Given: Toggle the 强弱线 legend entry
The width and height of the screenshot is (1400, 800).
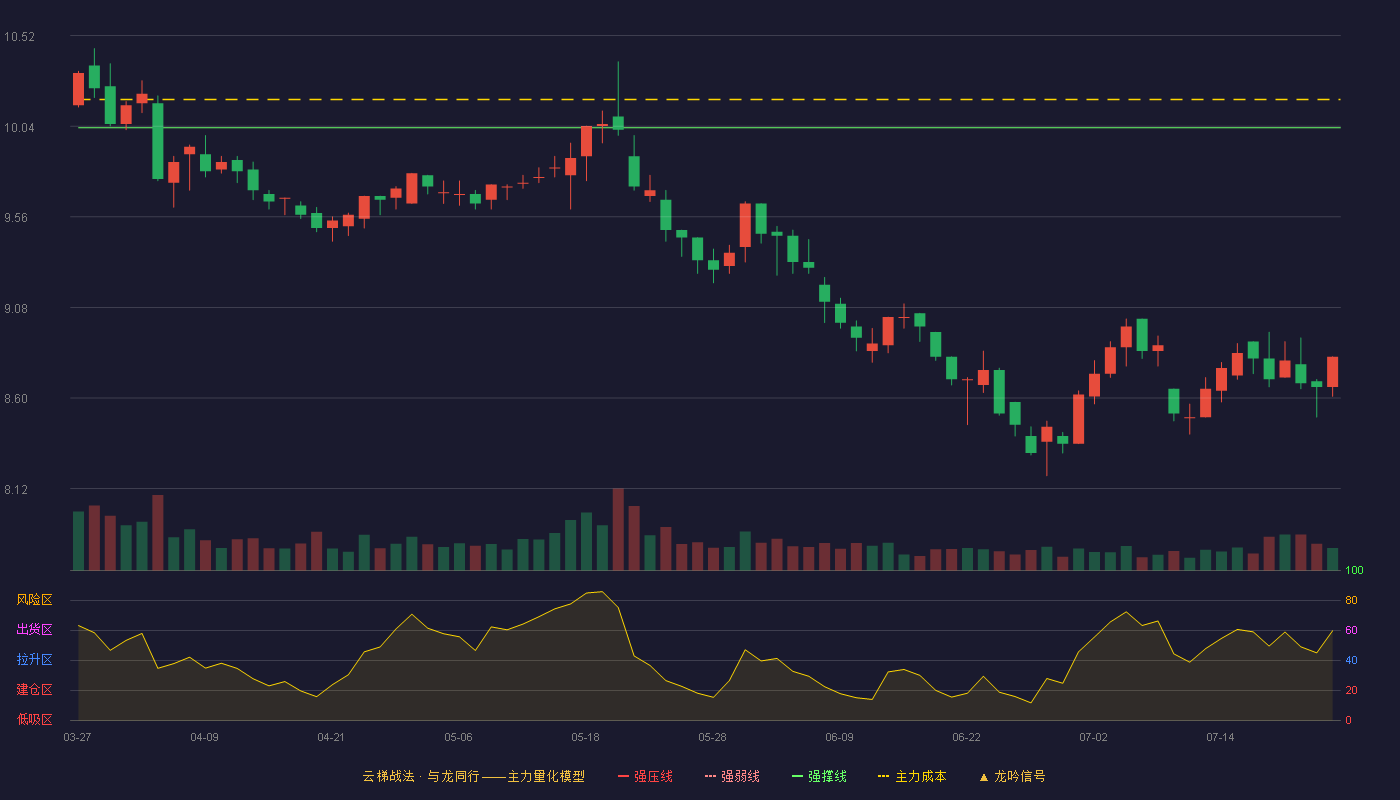Looking at the screenshot, I should (x=732, y=776).
